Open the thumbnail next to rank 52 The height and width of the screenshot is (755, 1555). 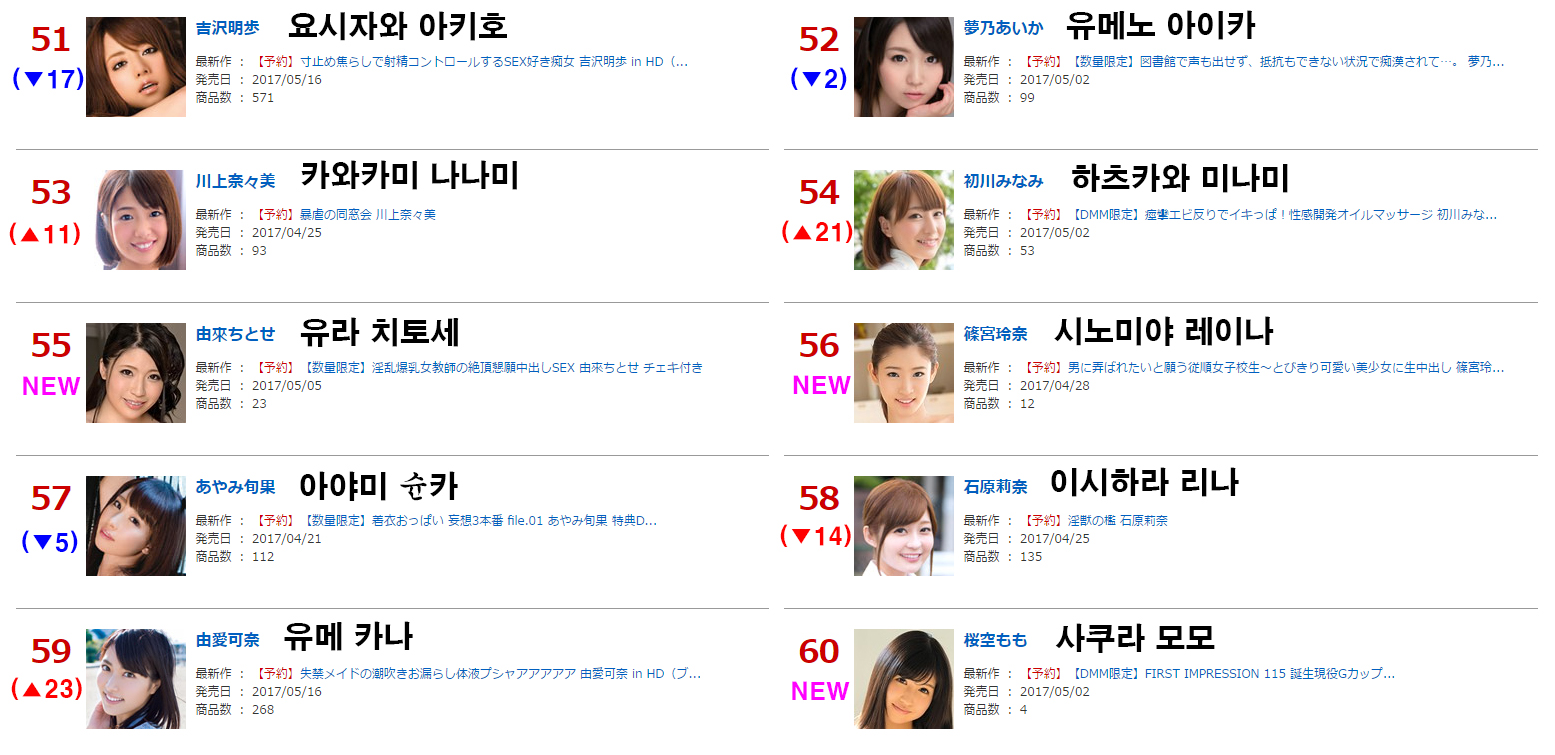click(x=904, y=67)
